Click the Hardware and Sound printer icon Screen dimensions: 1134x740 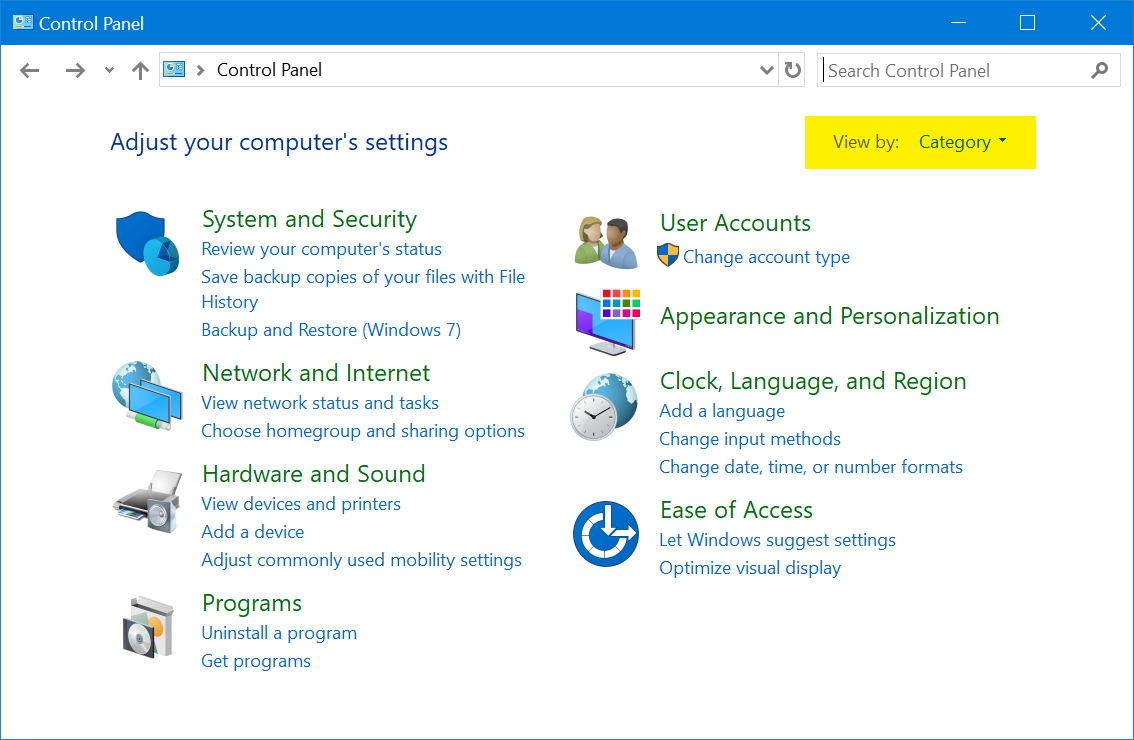147,498
